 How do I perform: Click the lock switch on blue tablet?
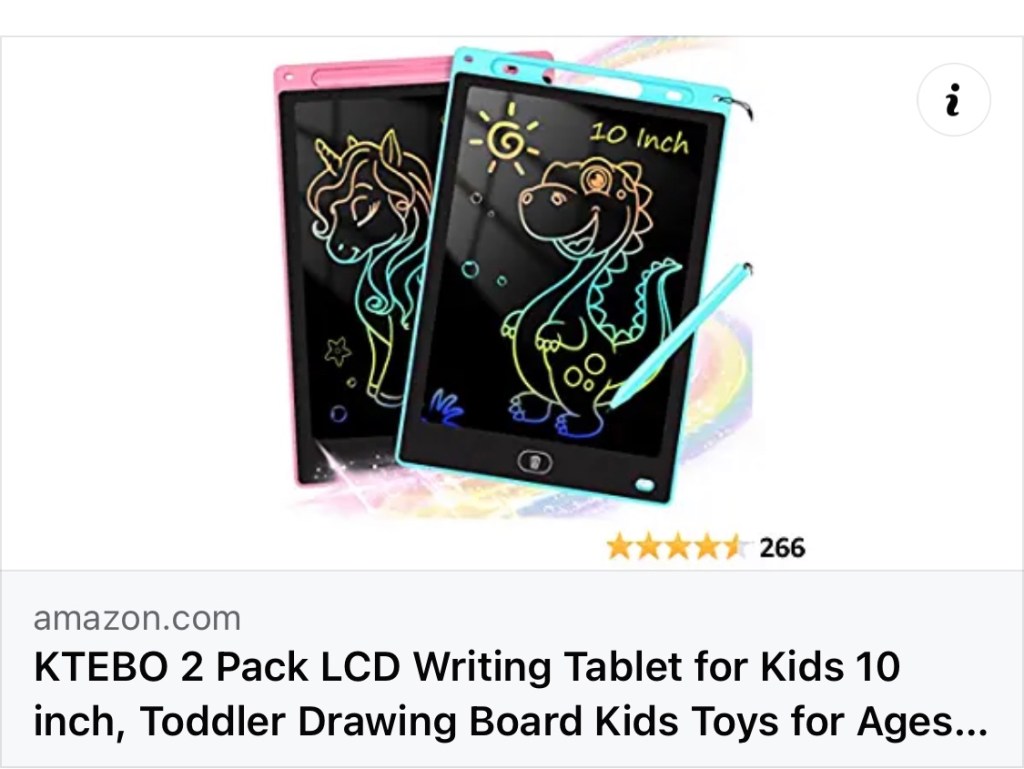tap(644, 485)
